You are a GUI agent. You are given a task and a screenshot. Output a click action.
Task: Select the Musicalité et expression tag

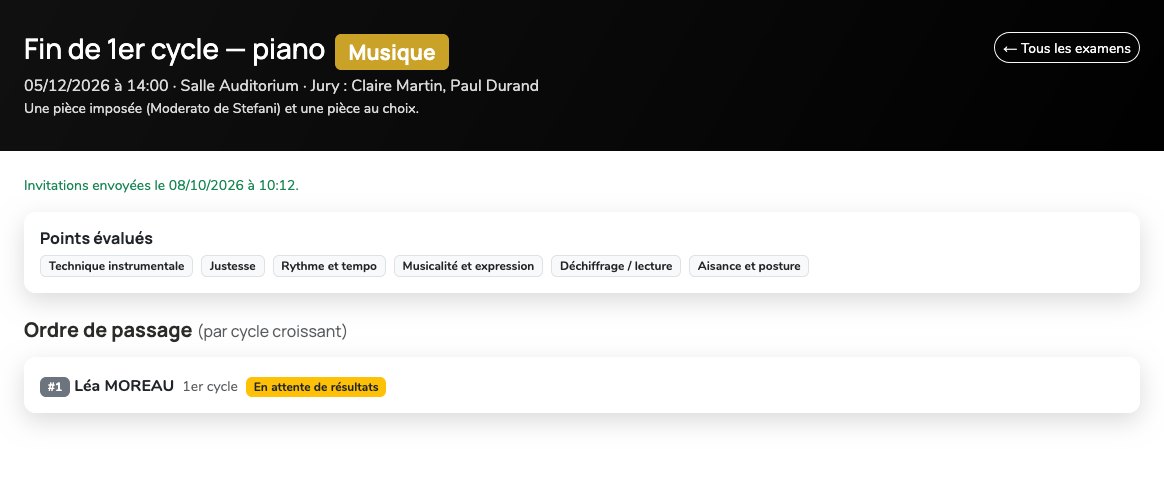tap(468, 266)
